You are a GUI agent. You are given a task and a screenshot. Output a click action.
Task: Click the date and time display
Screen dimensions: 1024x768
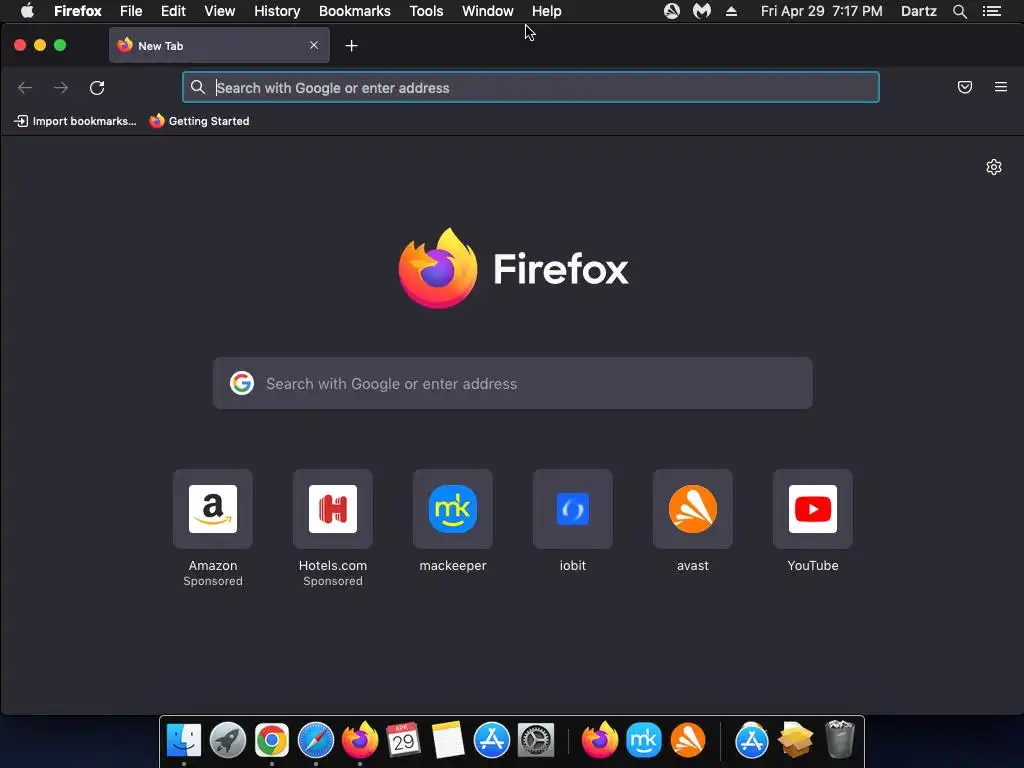[x=821, y=11]
